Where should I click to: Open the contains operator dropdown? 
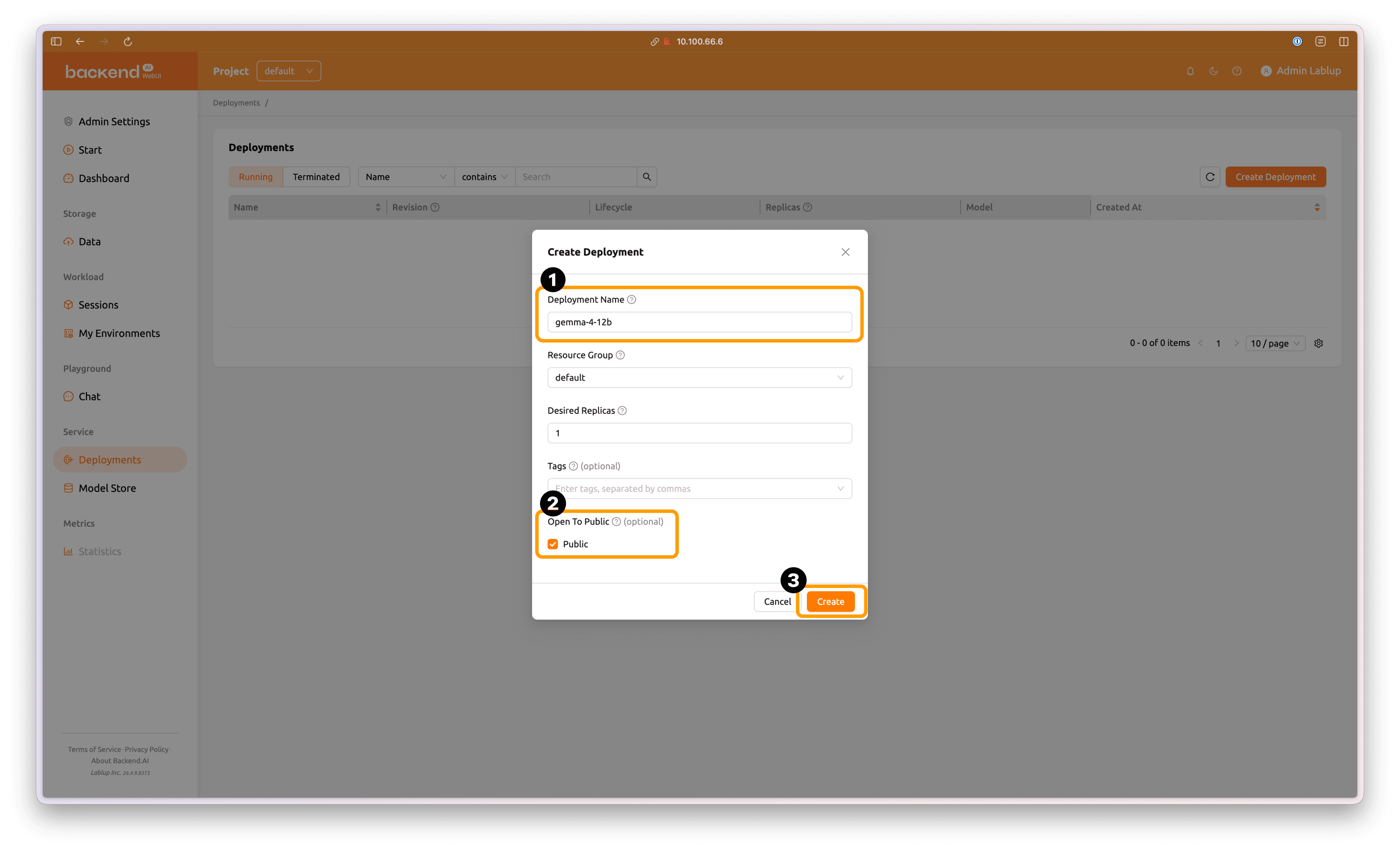[x=484, y=177]
